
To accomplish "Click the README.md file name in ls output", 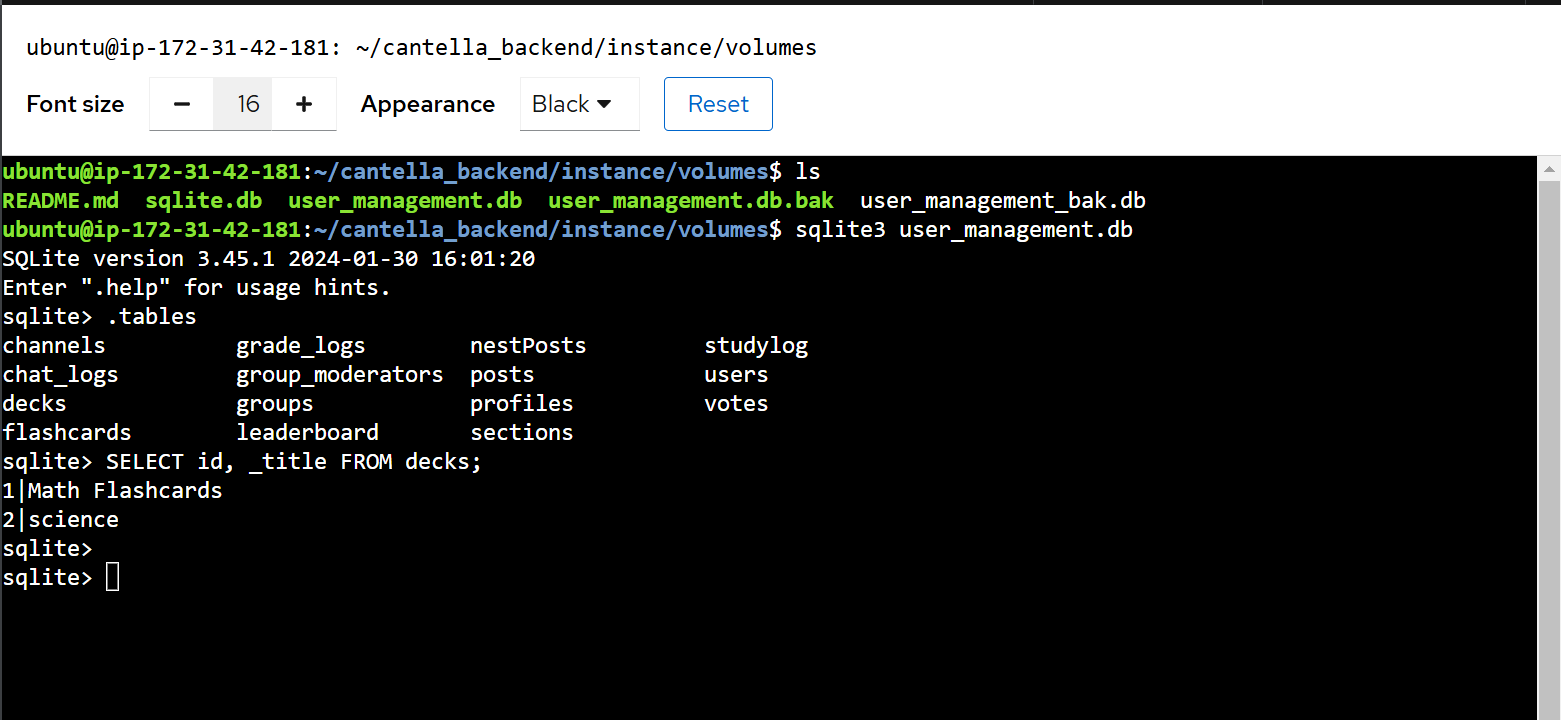I will pyautogui.click(x=60, y=200).
